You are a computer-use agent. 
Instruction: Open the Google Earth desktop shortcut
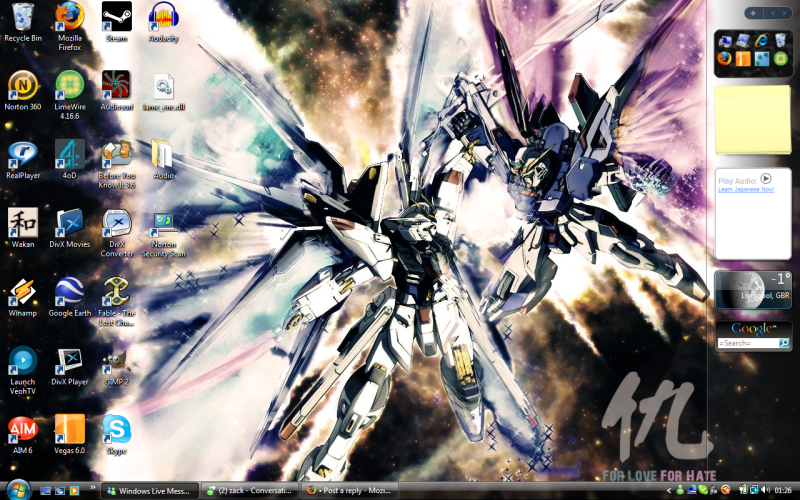(69, 298)
